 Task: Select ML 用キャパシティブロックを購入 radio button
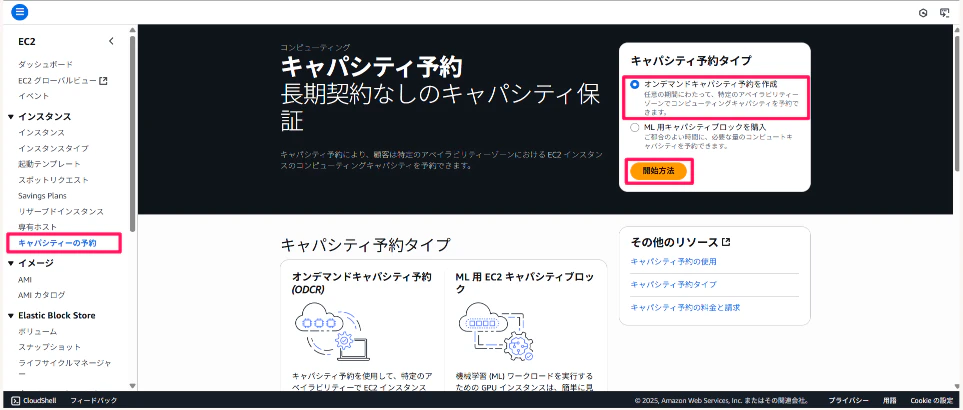coord(634,128)
